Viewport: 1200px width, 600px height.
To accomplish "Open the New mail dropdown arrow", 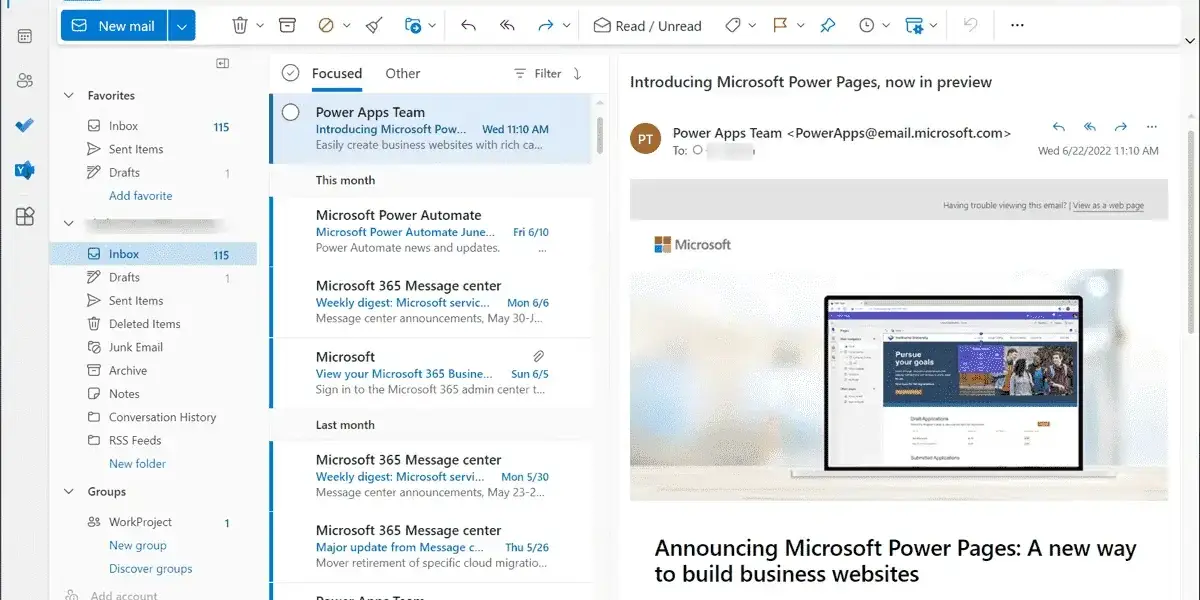I will (x=181, y=26).
